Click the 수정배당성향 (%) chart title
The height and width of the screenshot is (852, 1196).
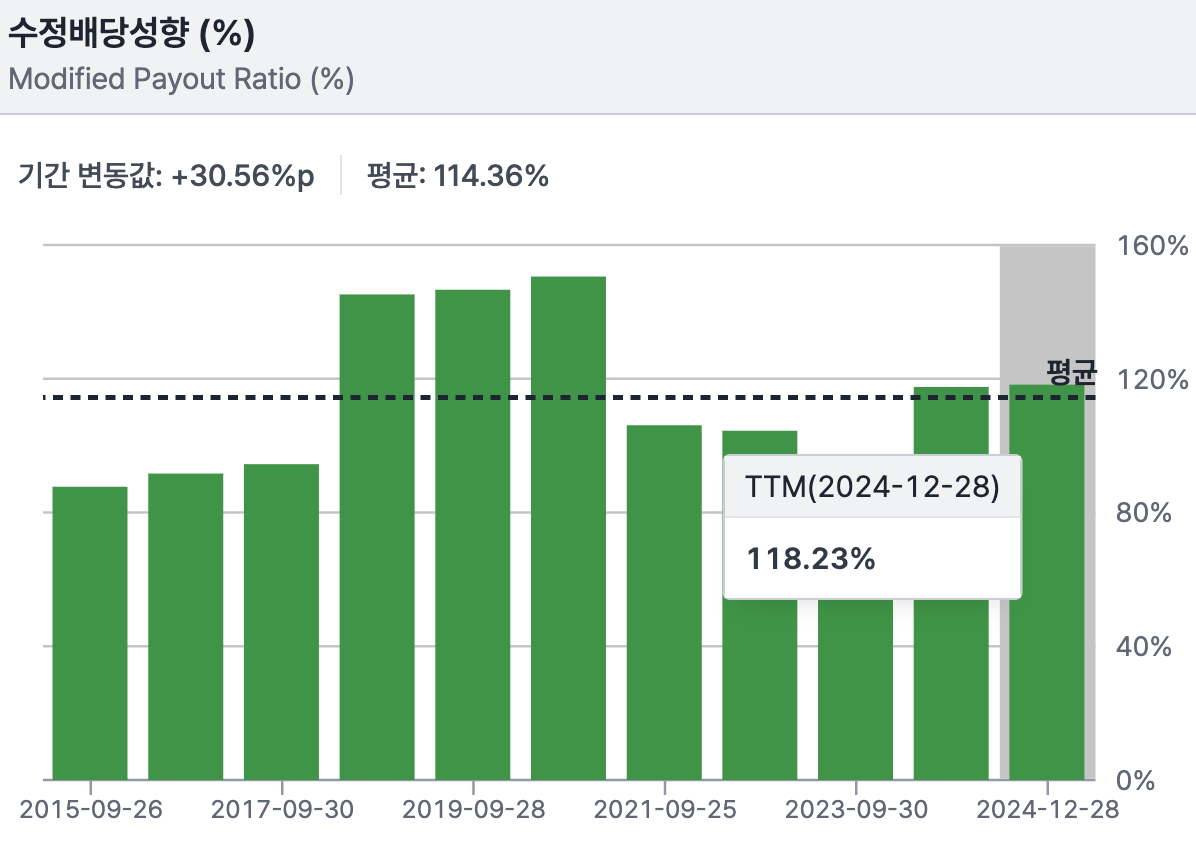pos(131,36)
